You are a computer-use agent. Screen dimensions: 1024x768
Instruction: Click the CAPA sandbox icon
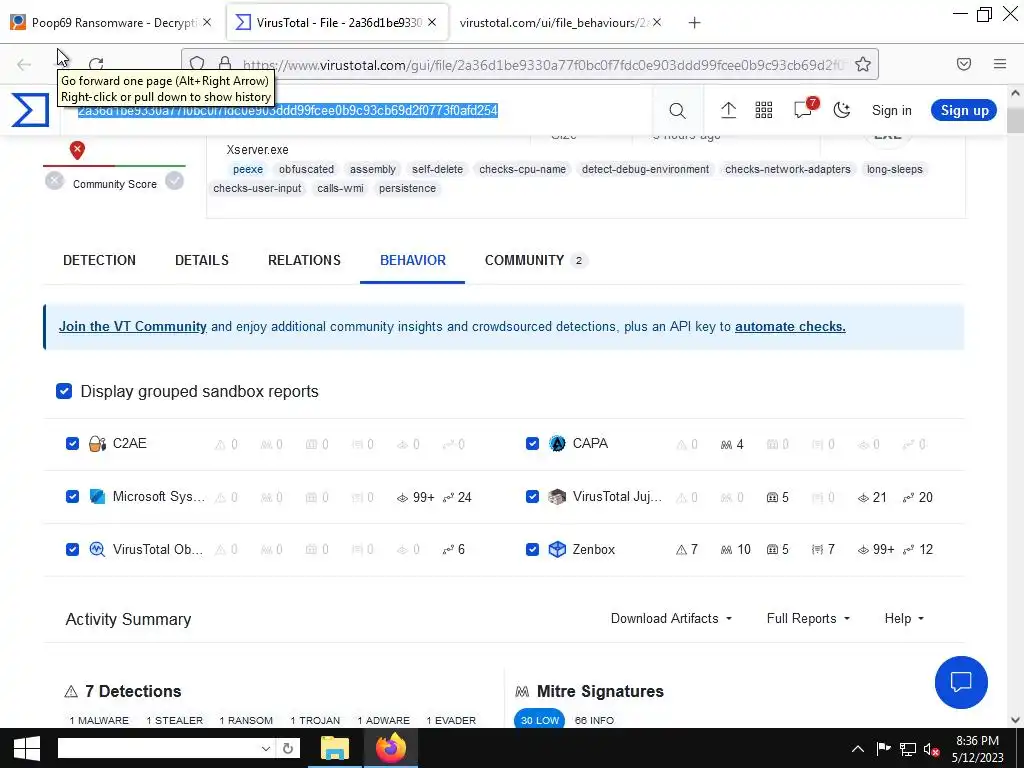[557, 444]
